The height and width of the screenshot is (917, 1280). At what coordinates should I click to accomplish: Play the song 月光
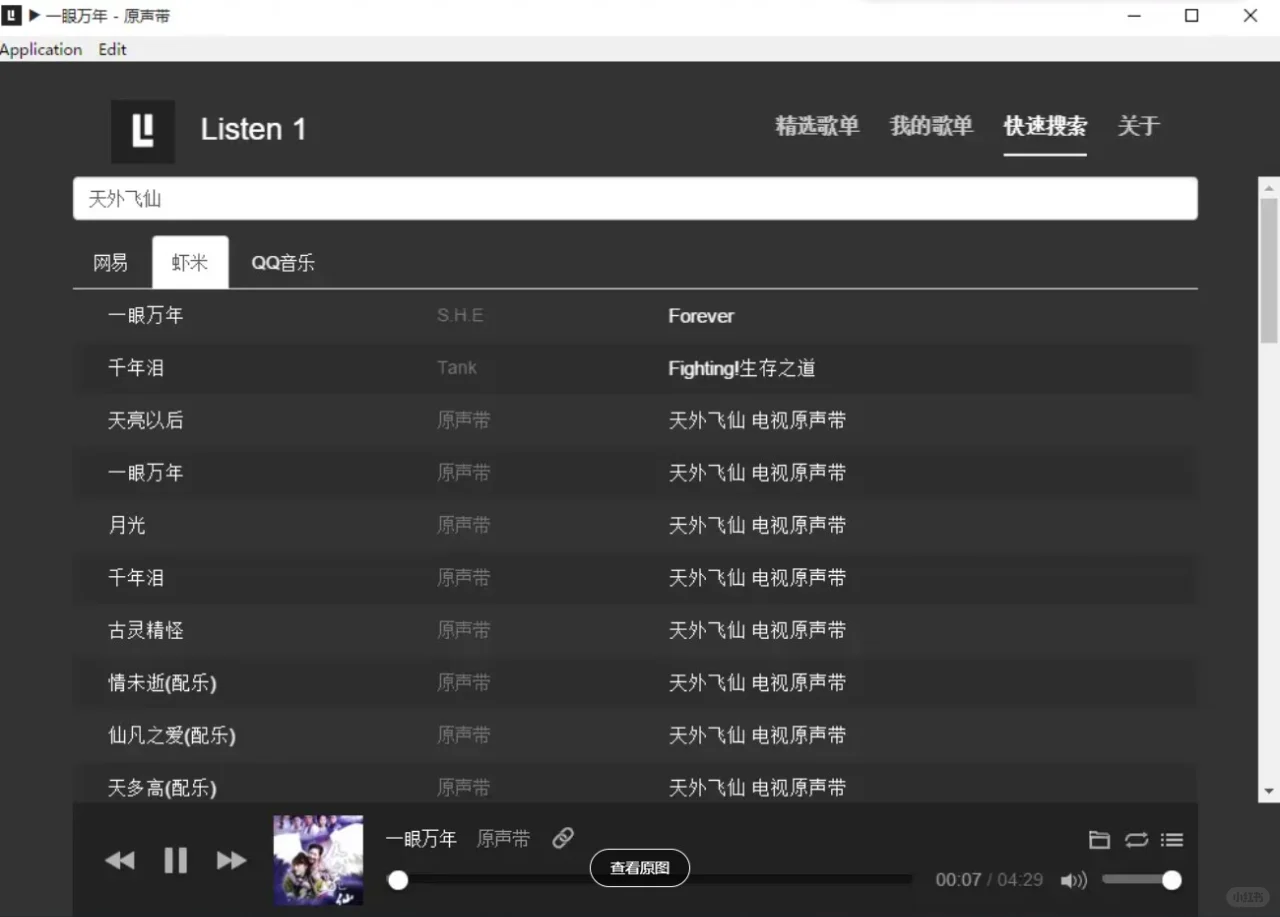click(127, 525)
